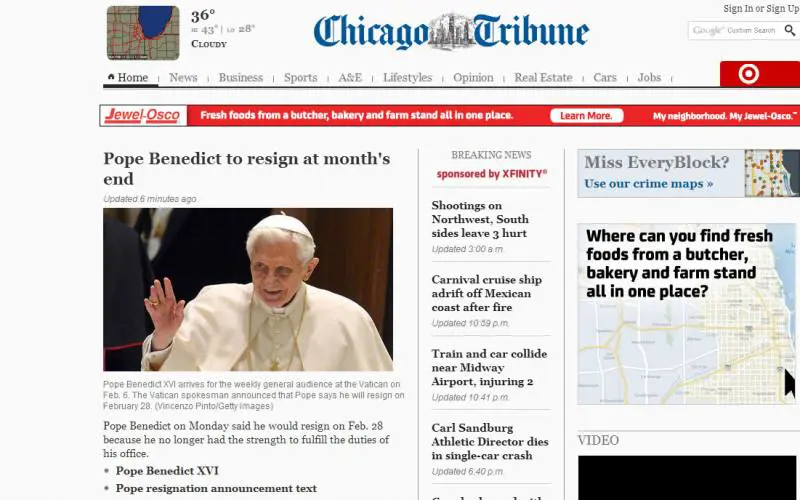Open Pope Benedict to resign headline
Screen dimensions: 800x500
pos(246,168)
